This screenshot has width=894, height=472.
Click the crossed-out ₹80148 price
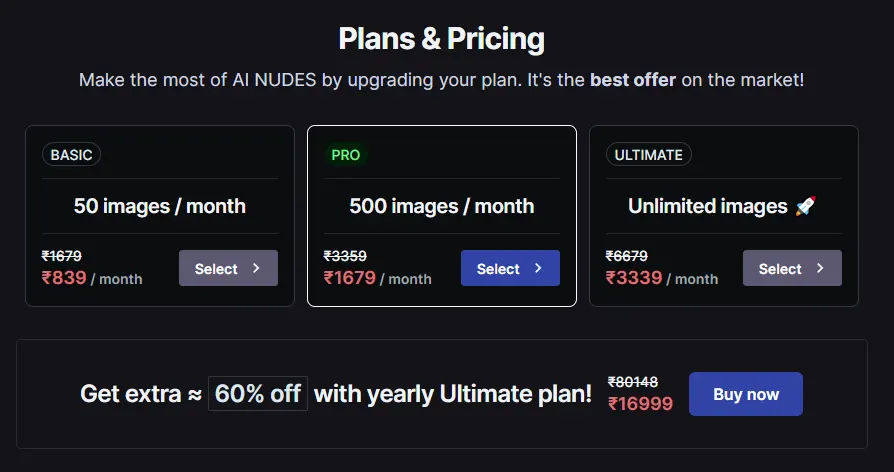click(x=633, y=382)
